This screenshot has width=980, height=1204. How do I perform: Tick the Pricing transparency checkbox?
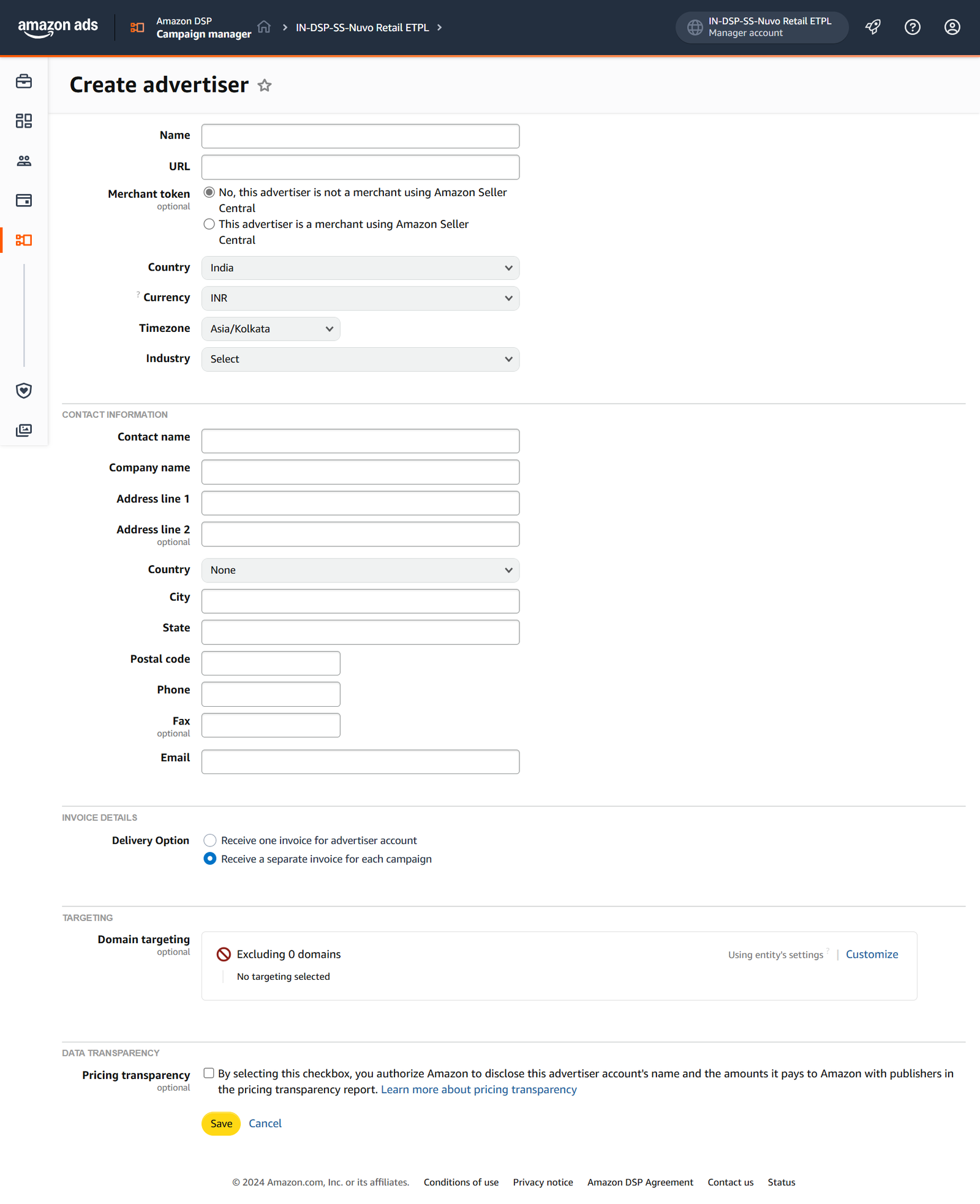point(209,1073)
